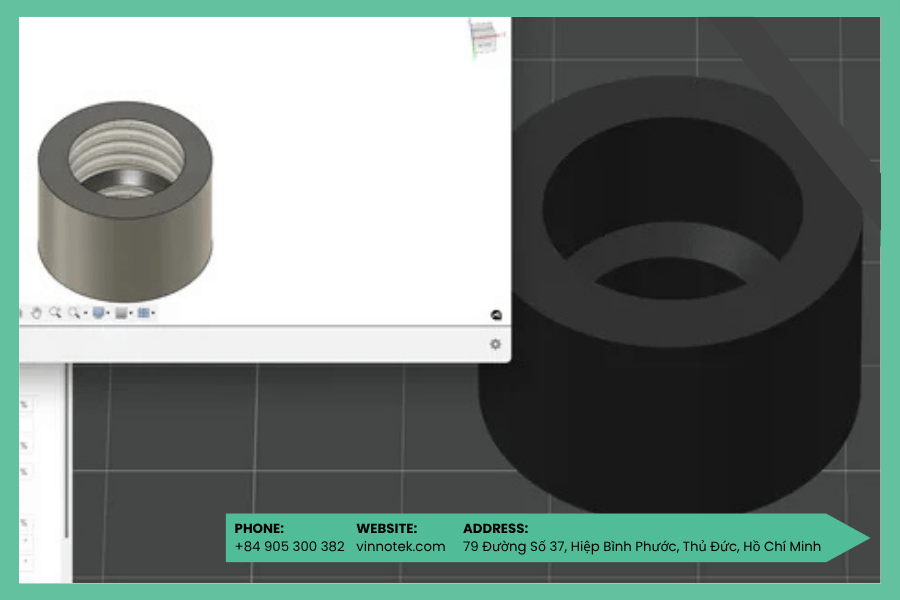Select the Pan hand tool
The width and height of the screenshot is (900, 600).
pyautogui.click(x=36, y=313)
